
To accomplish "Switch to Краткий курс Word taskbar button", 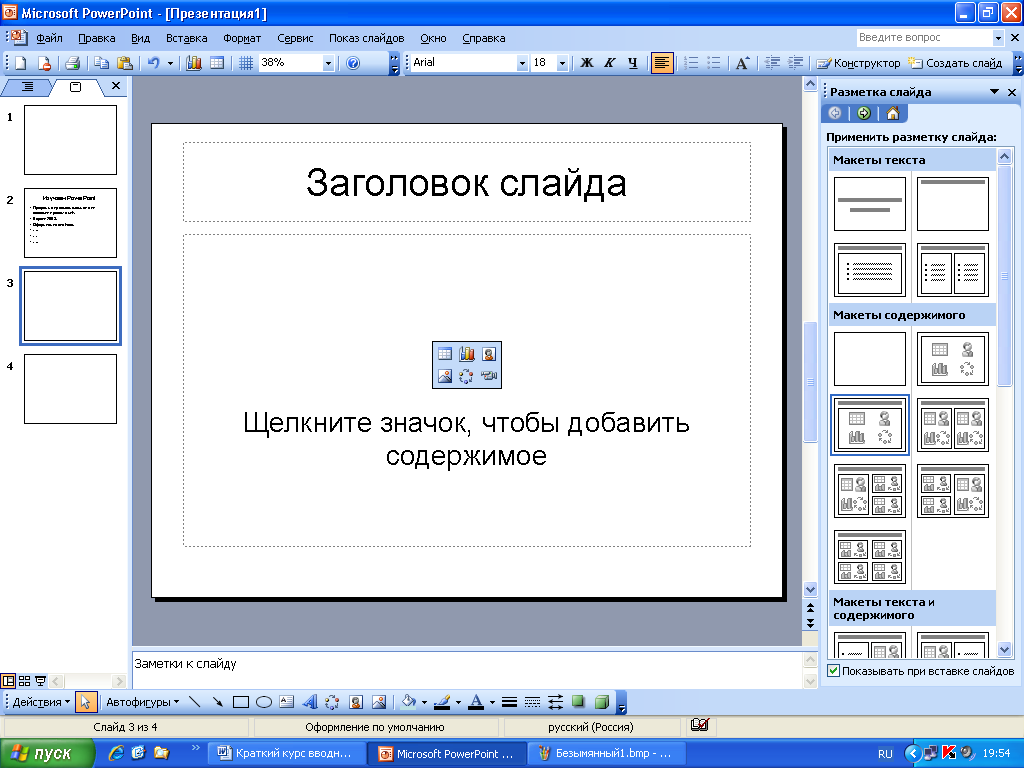I will click(285, 753).
